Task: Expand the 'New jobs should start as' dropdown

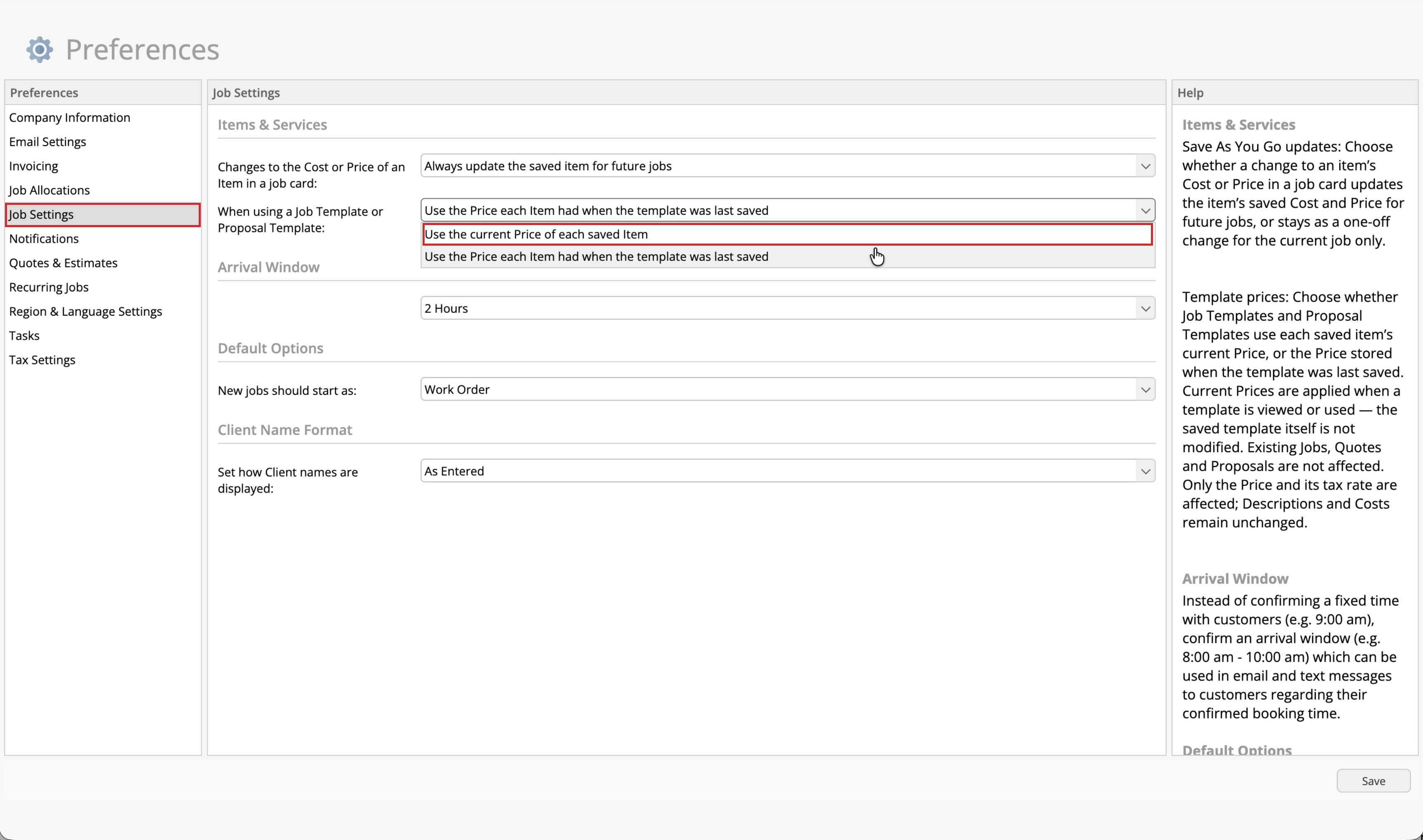Action: [x=787, y=389]
